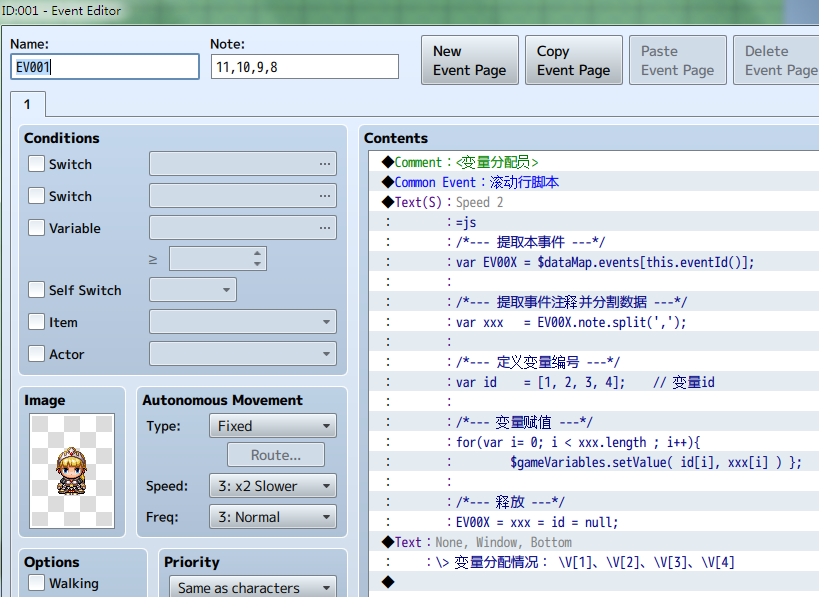Screen dimensions: 819x597
Task: Increase the Variable condition value stepper
Action: click(x=257, y=253)
